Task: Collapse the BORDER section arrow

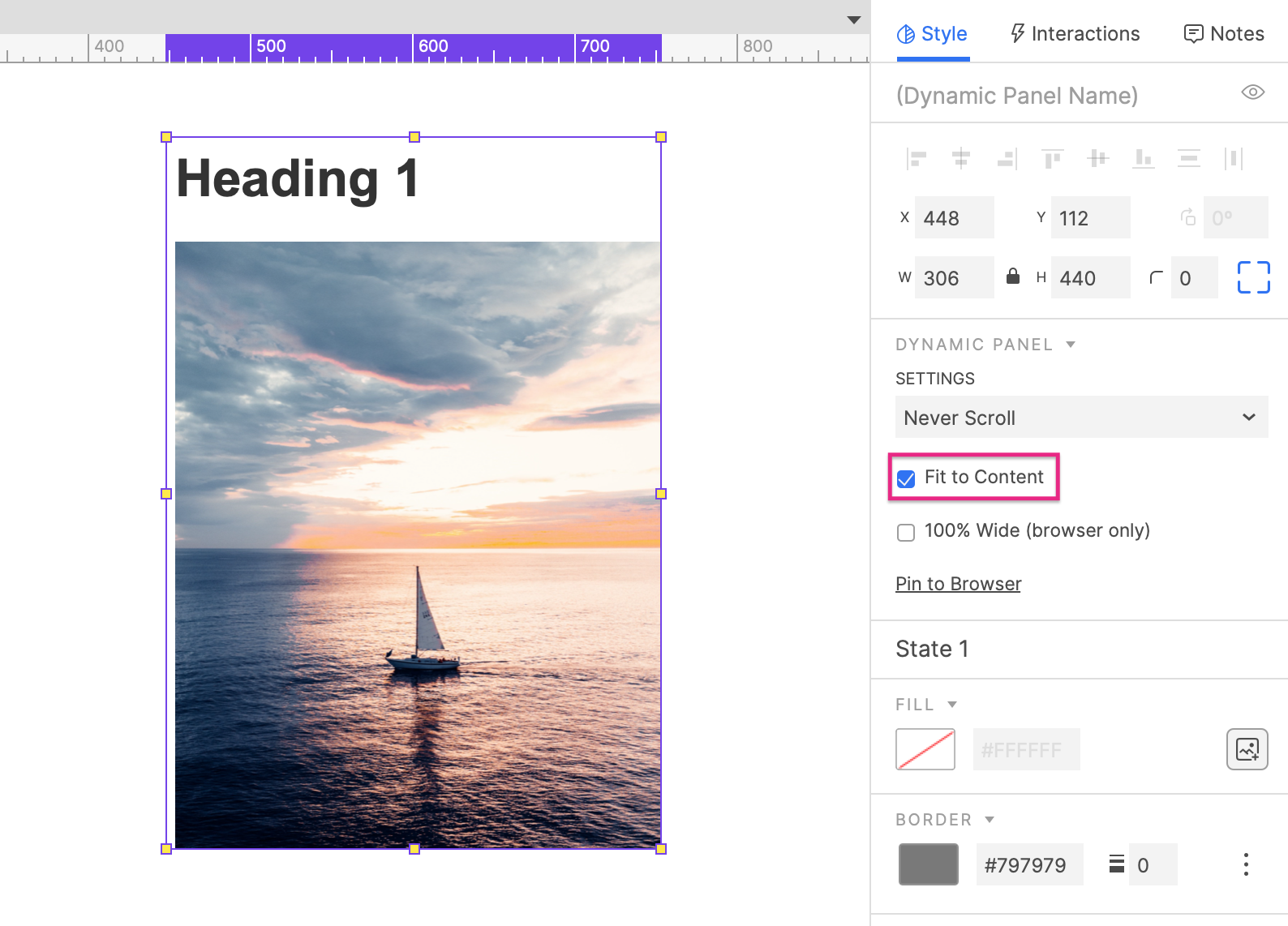Action: coord(990,820)
